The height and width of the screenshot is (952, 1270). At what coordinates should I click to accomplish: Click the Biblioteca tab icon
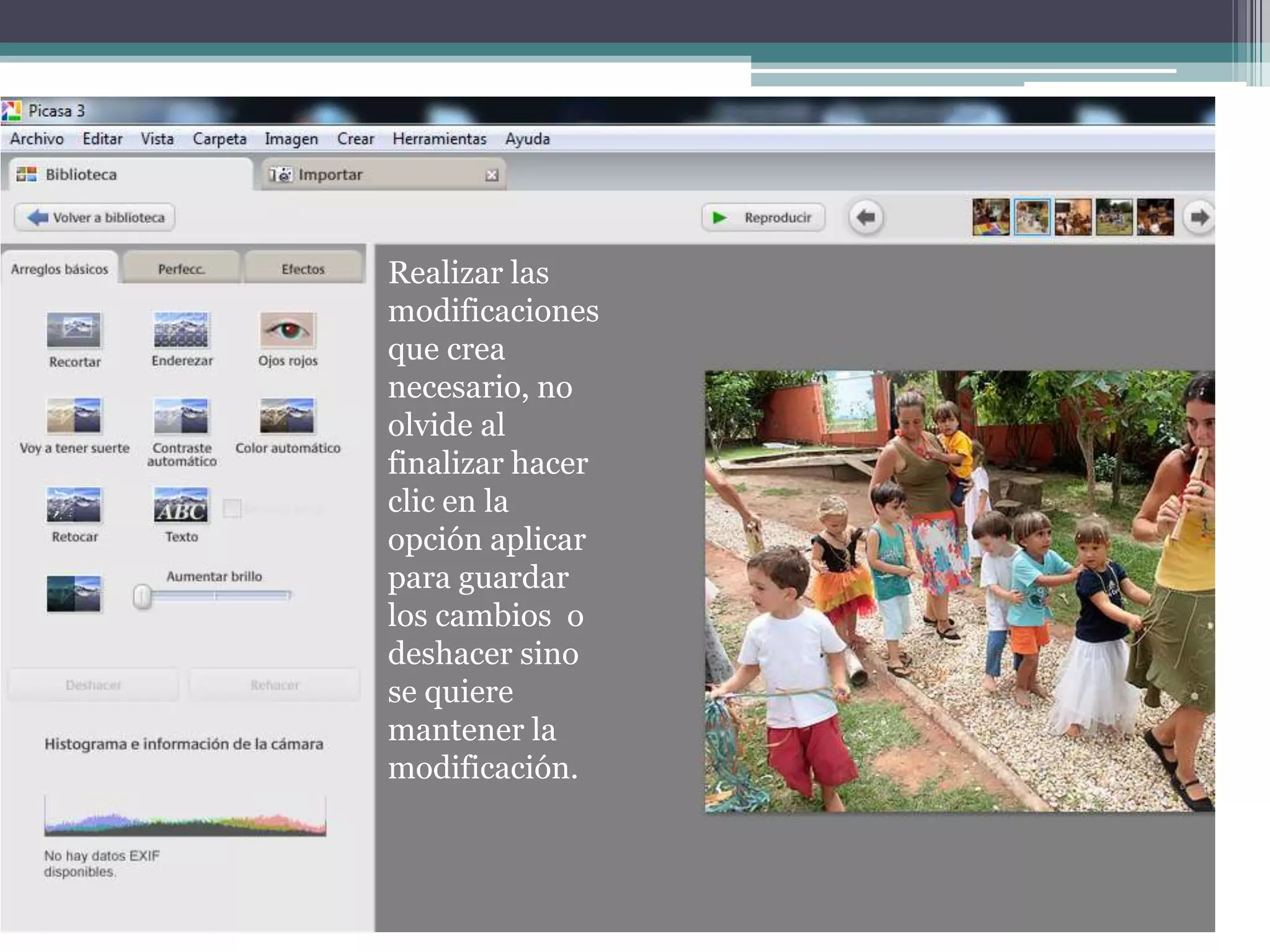(27, 174)
